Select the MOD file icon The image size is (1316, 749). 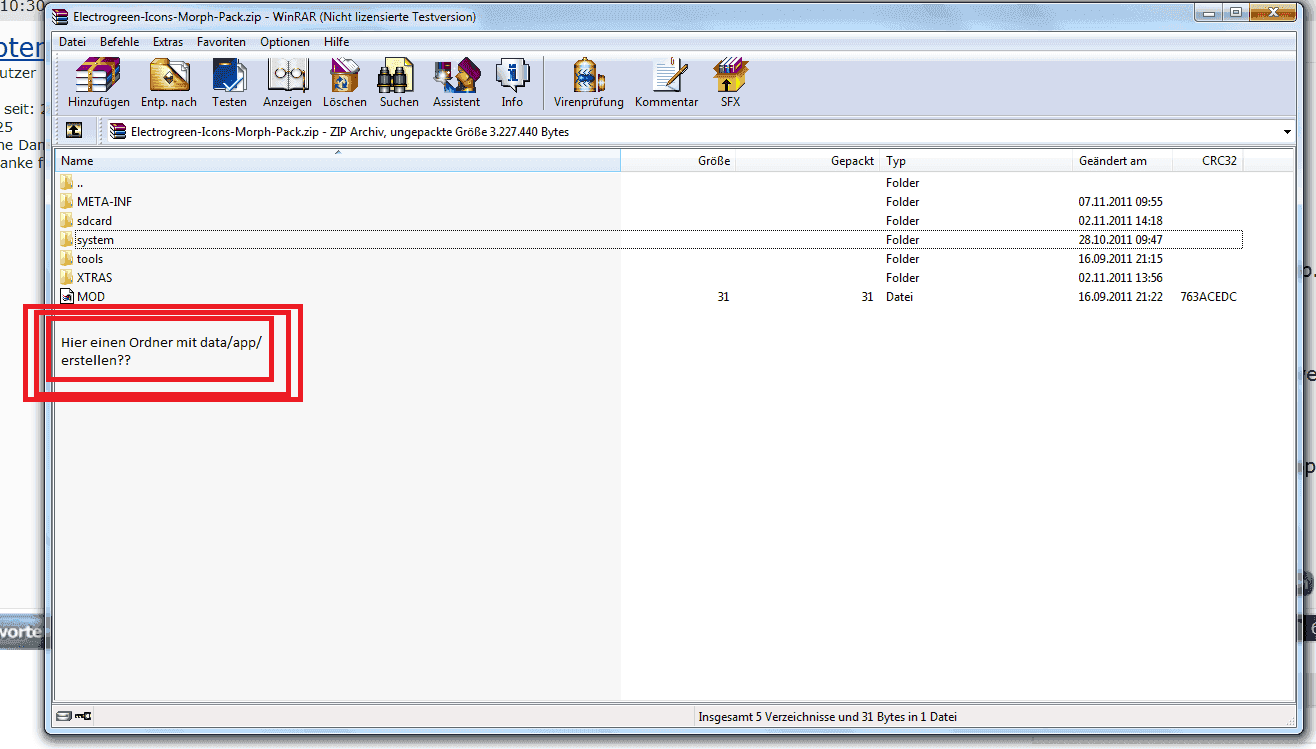(x=67, y=296)
